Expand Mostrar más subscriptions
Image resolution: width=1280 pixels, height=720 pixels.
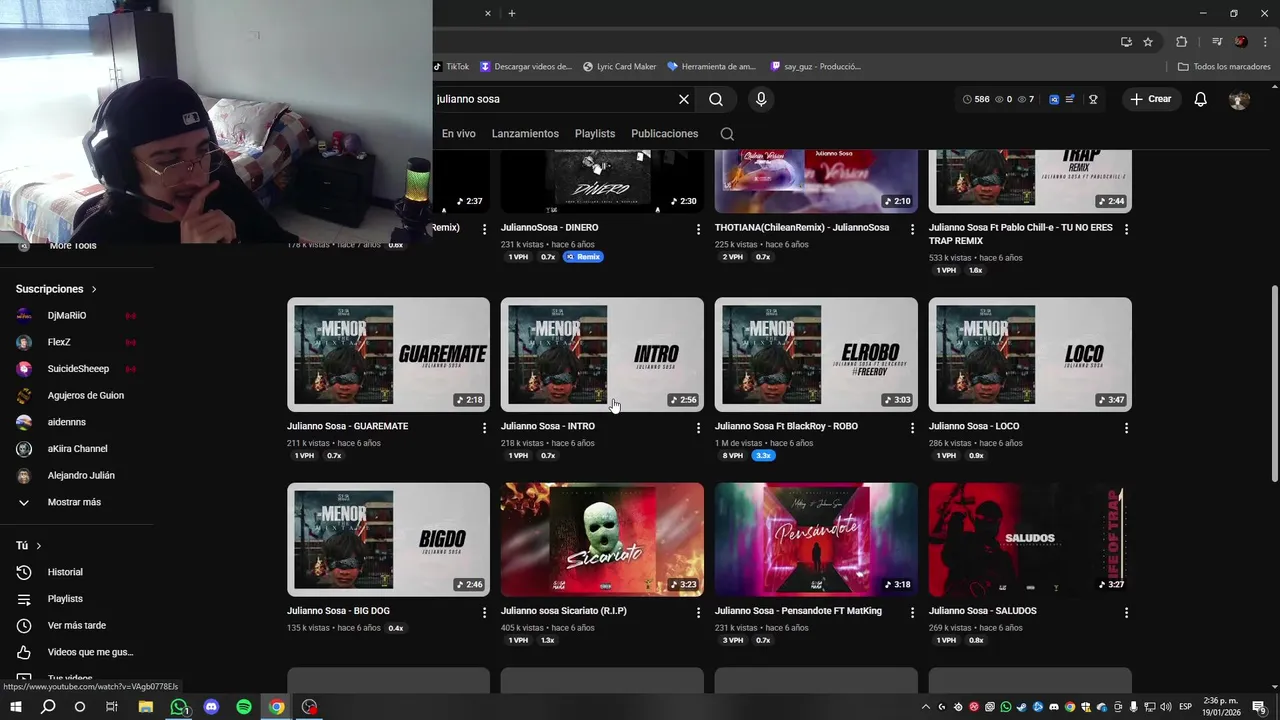(x=76, y=502)
